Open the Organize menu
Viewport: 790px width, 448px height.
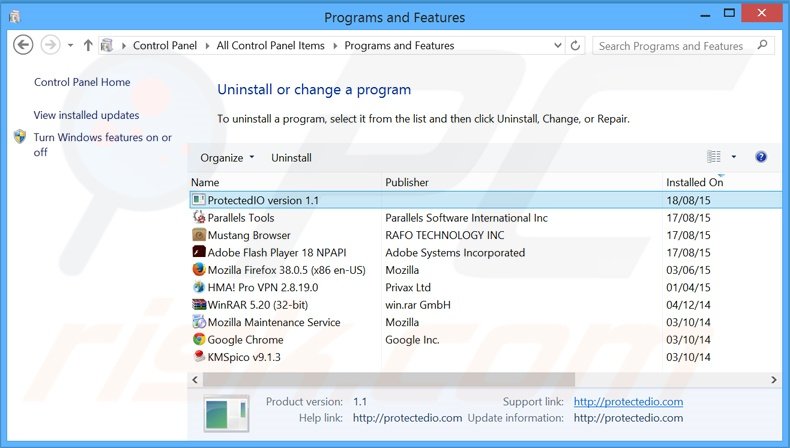coord(227,158)
